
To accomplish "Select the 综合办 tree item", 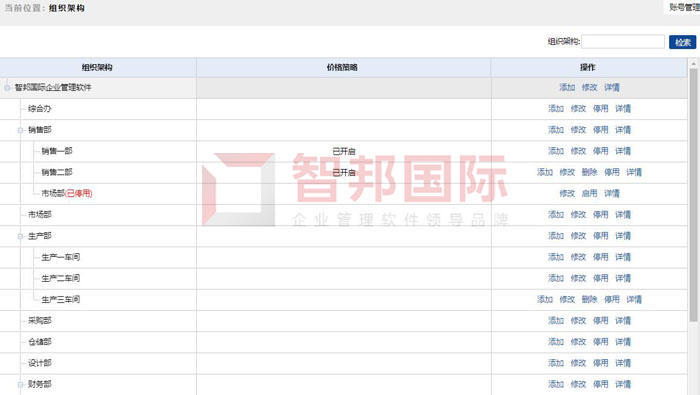I will (x=39, y=108).
